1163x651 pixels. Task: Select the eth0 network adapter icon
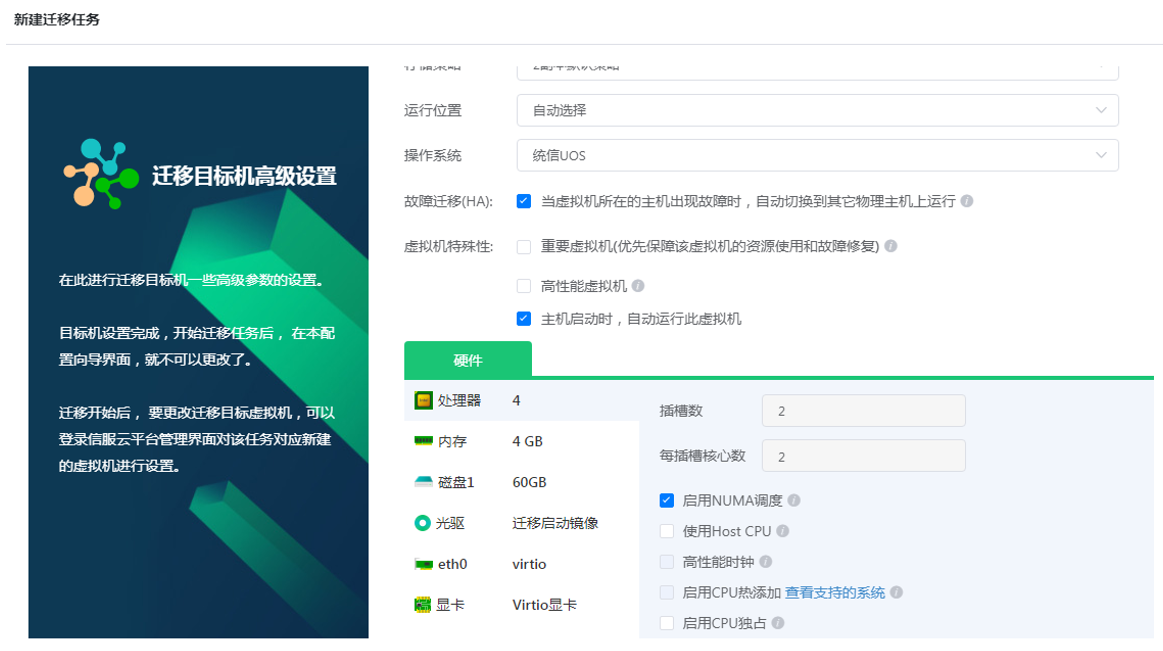click(423, 563)
